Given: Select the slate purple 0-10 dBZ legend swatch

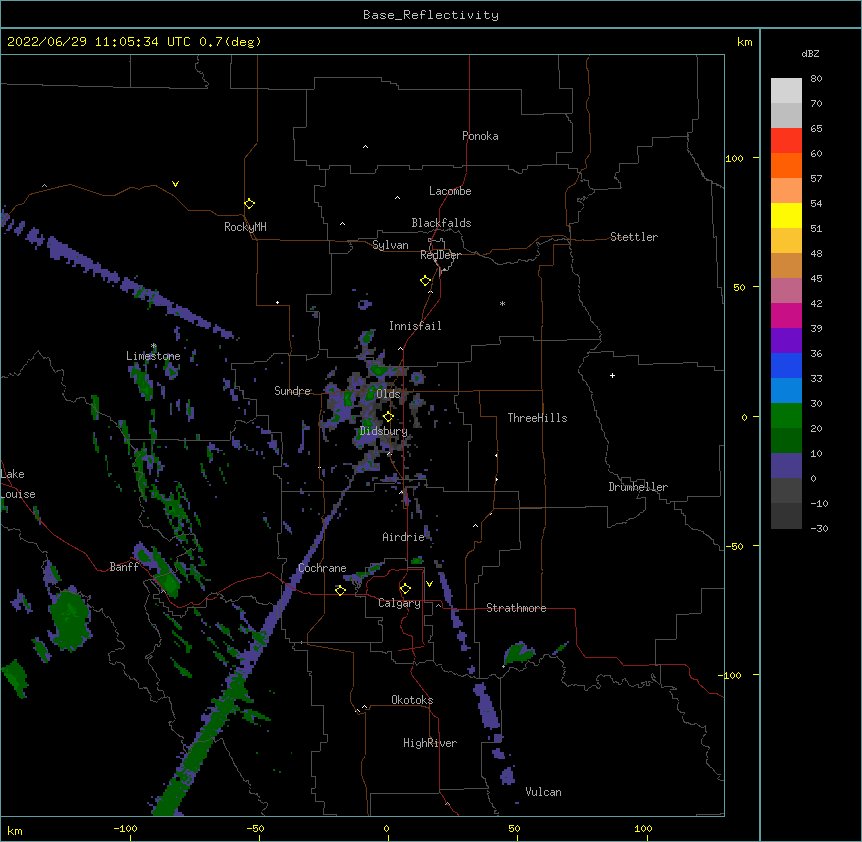Looking at the screenshot, I should (786, 466).
